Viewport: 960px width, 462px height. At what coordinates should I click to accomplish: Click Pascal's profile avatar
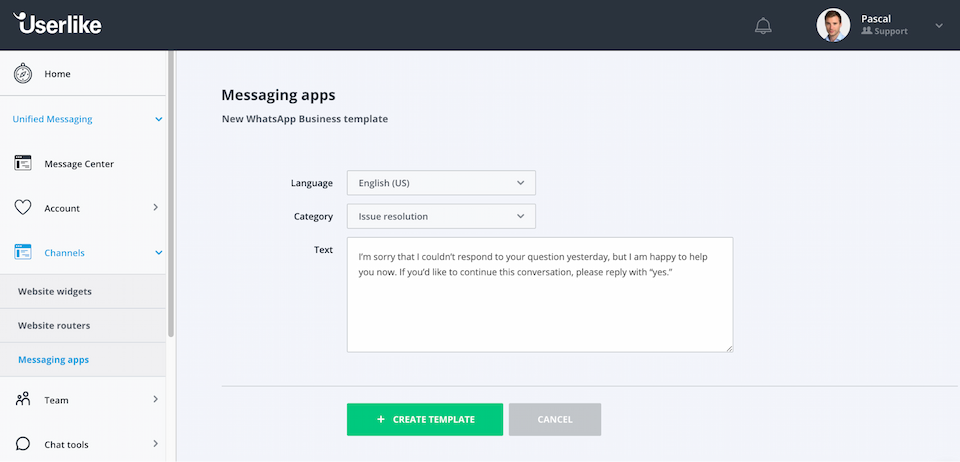coord(833,25)
